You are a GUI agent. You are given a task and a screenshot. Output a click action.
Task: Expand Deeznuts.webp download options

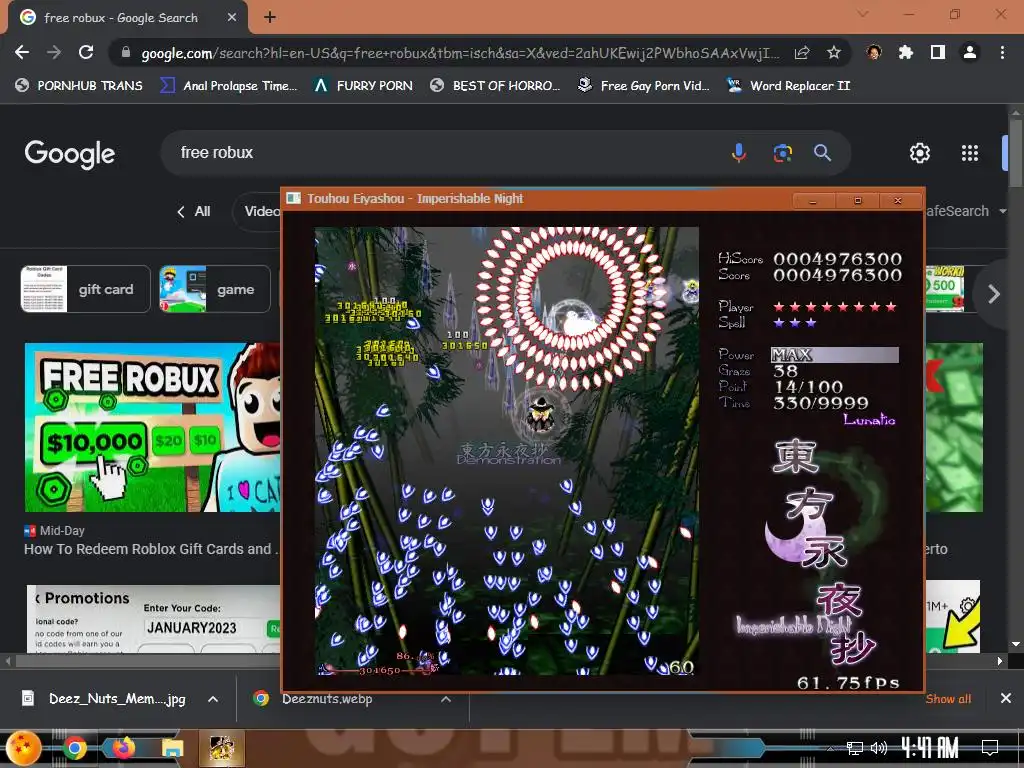[x=446, y=699]
